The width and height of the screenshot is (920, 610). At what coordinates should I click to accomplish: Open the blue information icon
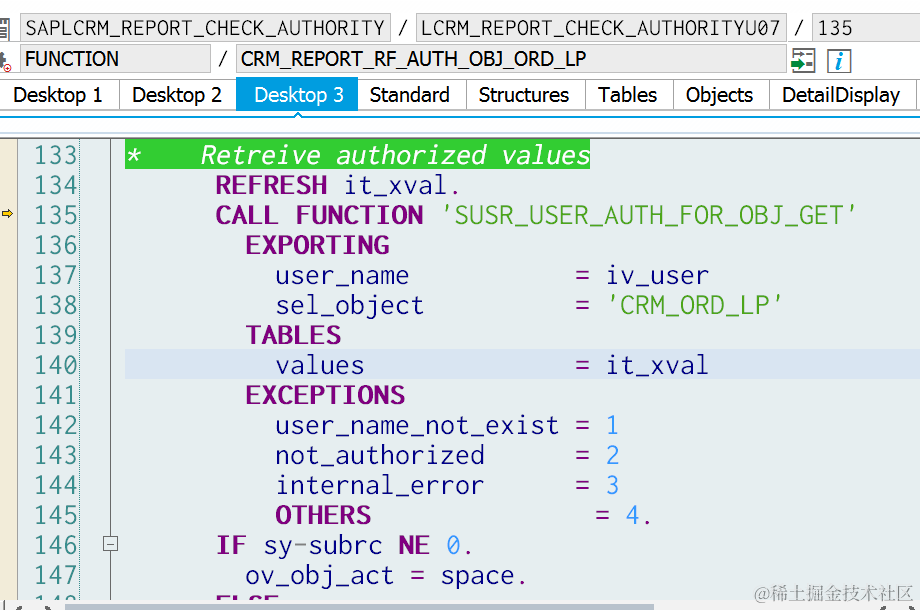tap(839, 60)
